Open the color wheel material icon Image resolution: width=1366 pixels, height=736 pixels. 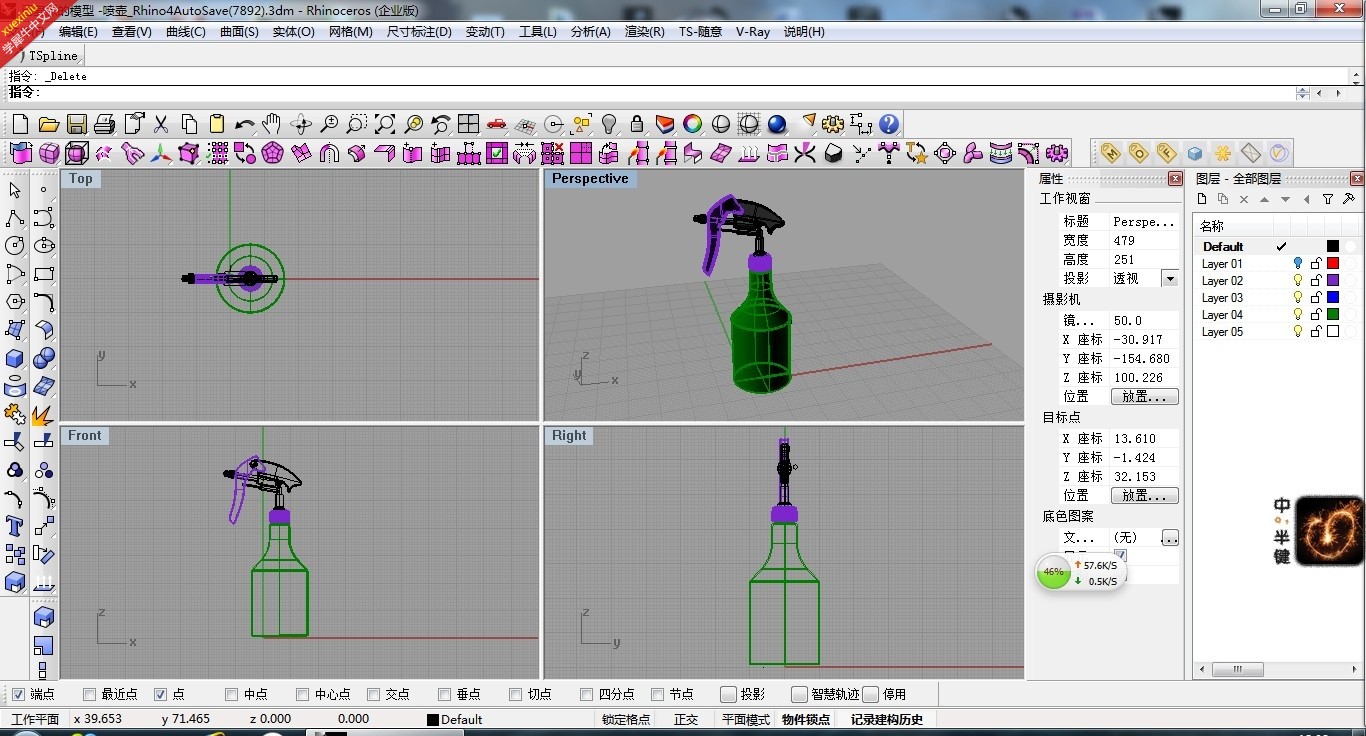point(692,125)
